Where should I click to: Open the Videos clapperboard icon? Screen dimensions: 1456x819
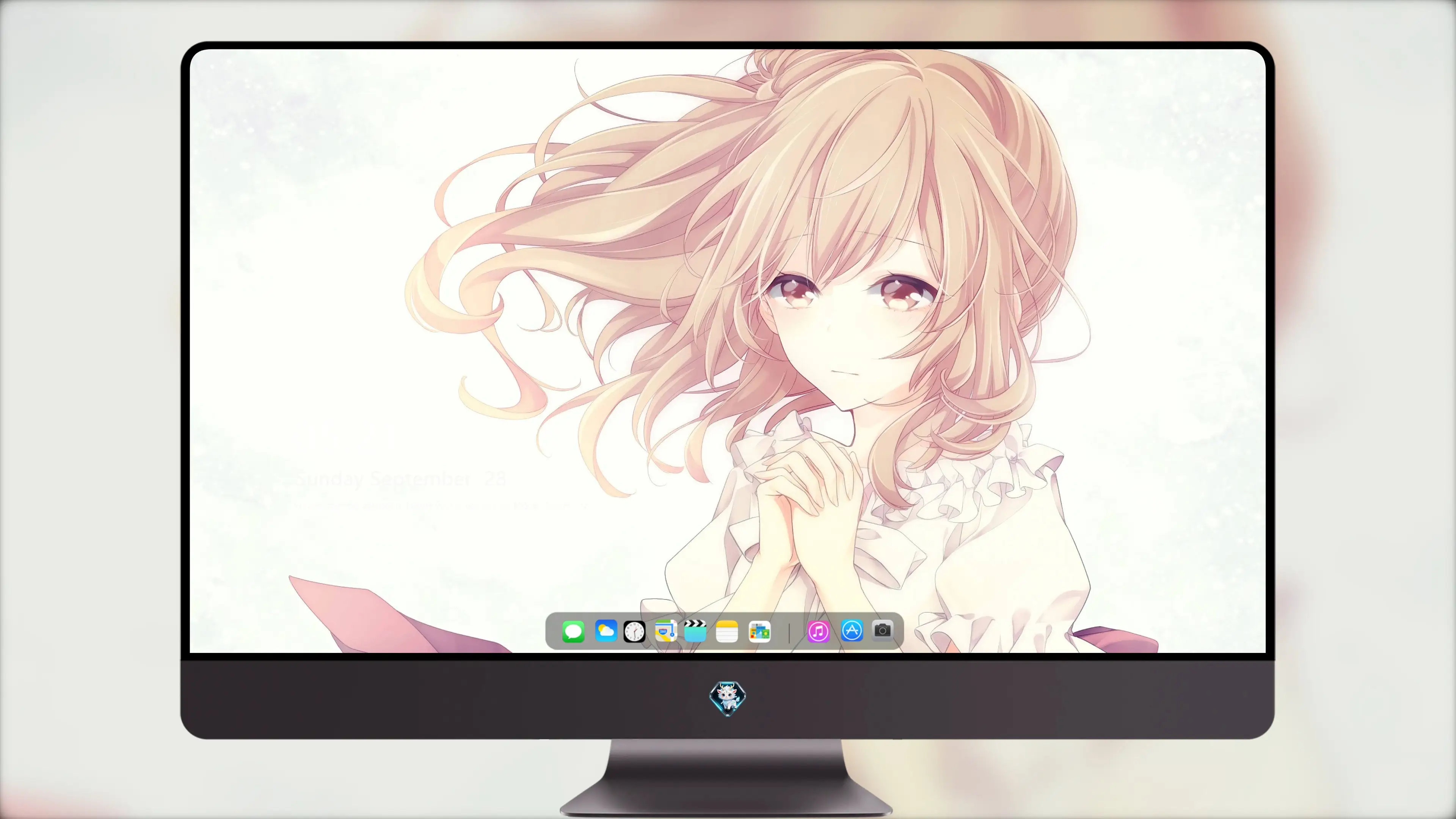(x=695, y=631)
